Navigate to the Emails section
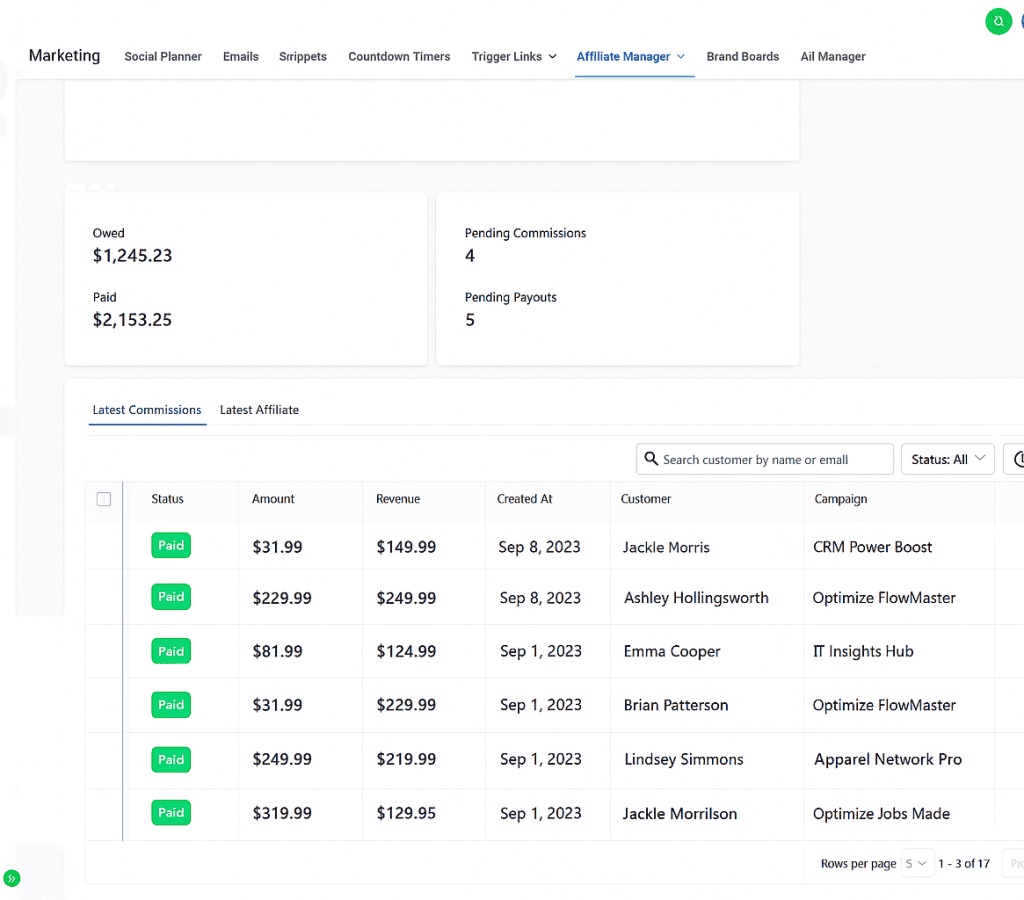 [x=240, y=57]
